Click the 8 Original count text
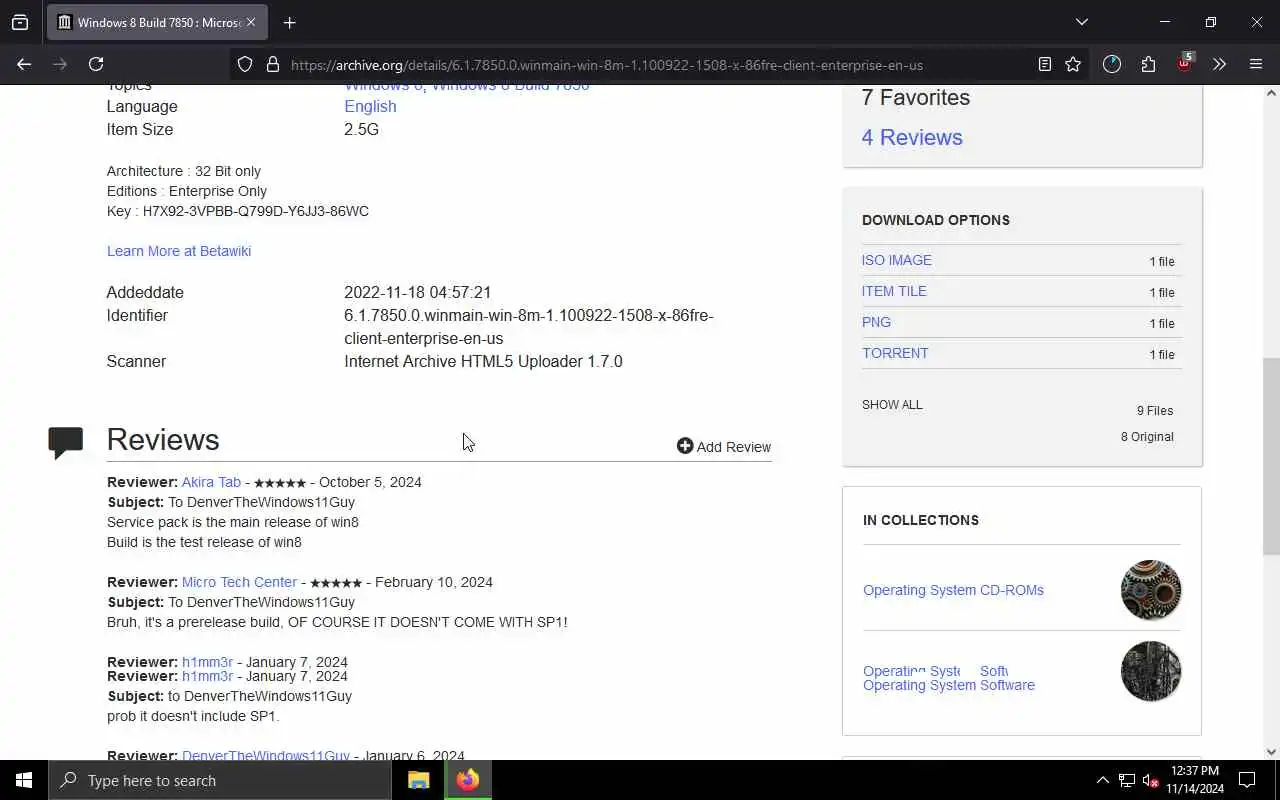 click(1147, 437)
